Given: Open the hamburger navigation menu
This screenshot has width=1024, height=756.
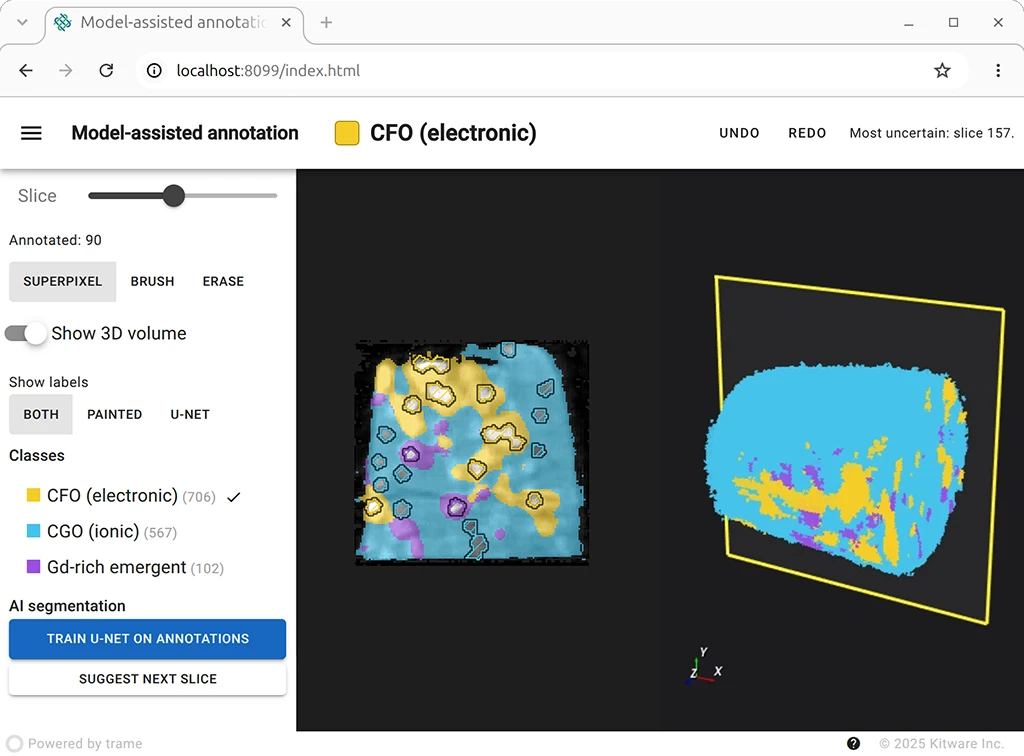Looking at the screenshot, I should coord(31,133).
